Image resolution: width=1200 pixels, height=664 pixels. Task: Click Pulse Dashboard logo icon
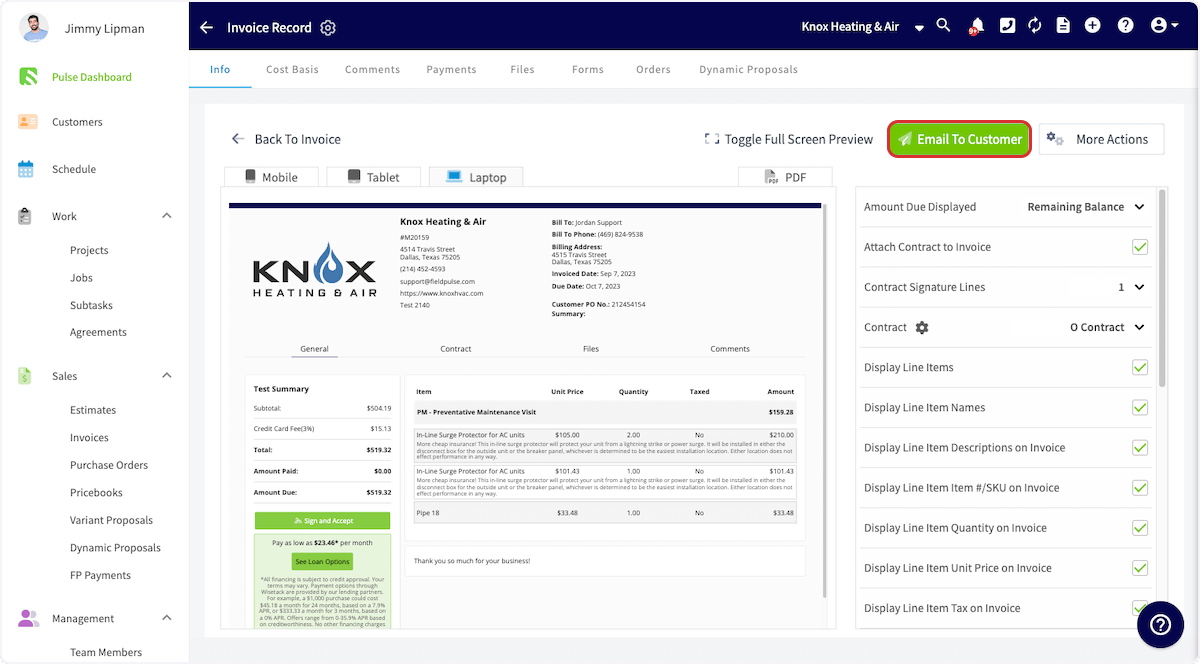point(28,77)
